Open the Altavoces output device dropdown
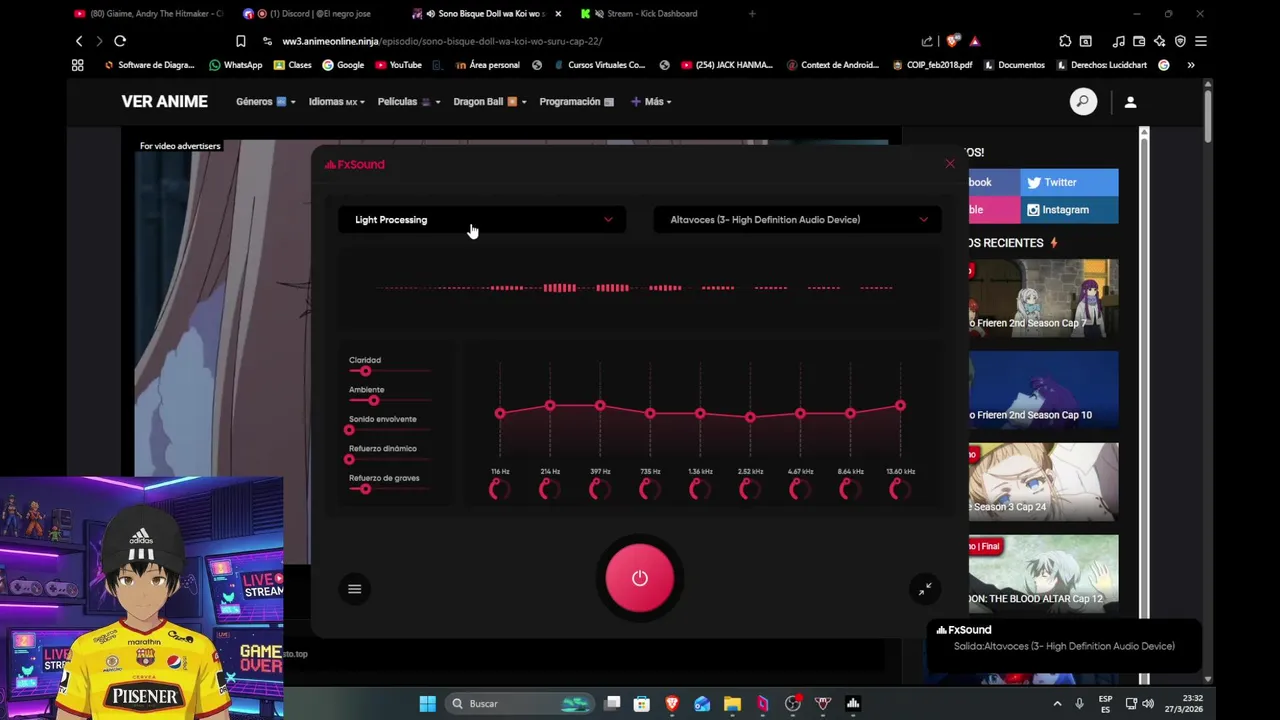Image resolution: width=1280 pixels, height=720 pixels. pos(797,220)
